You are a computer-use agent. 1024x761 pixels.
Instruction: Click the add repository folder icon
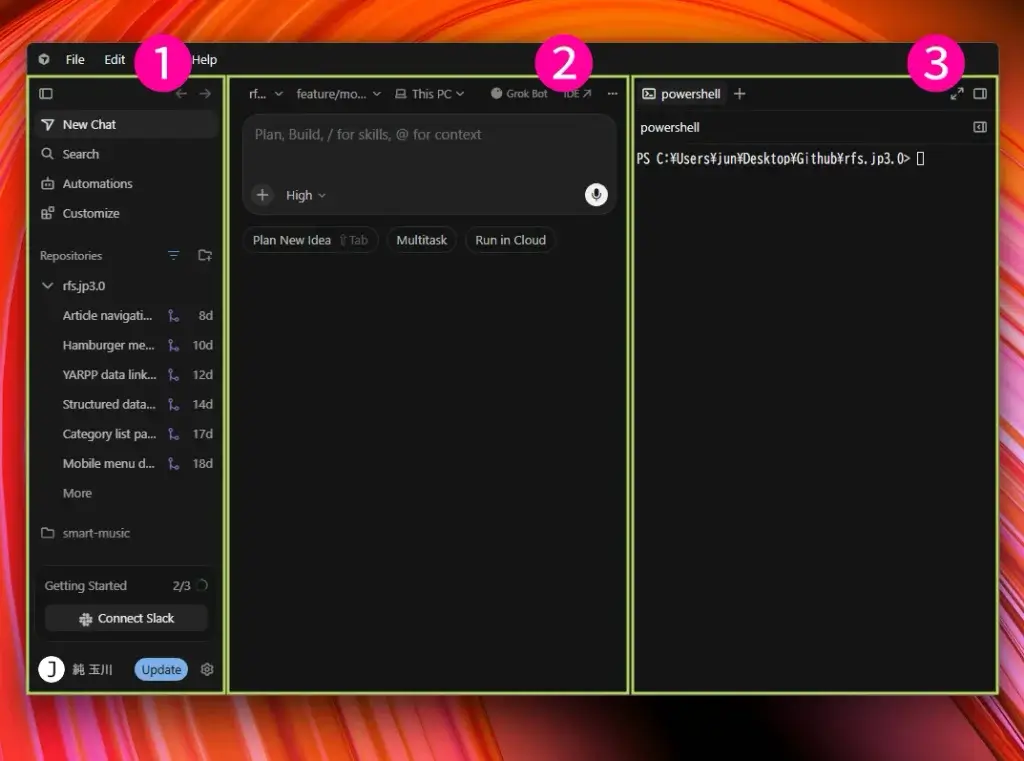[205, 255]
